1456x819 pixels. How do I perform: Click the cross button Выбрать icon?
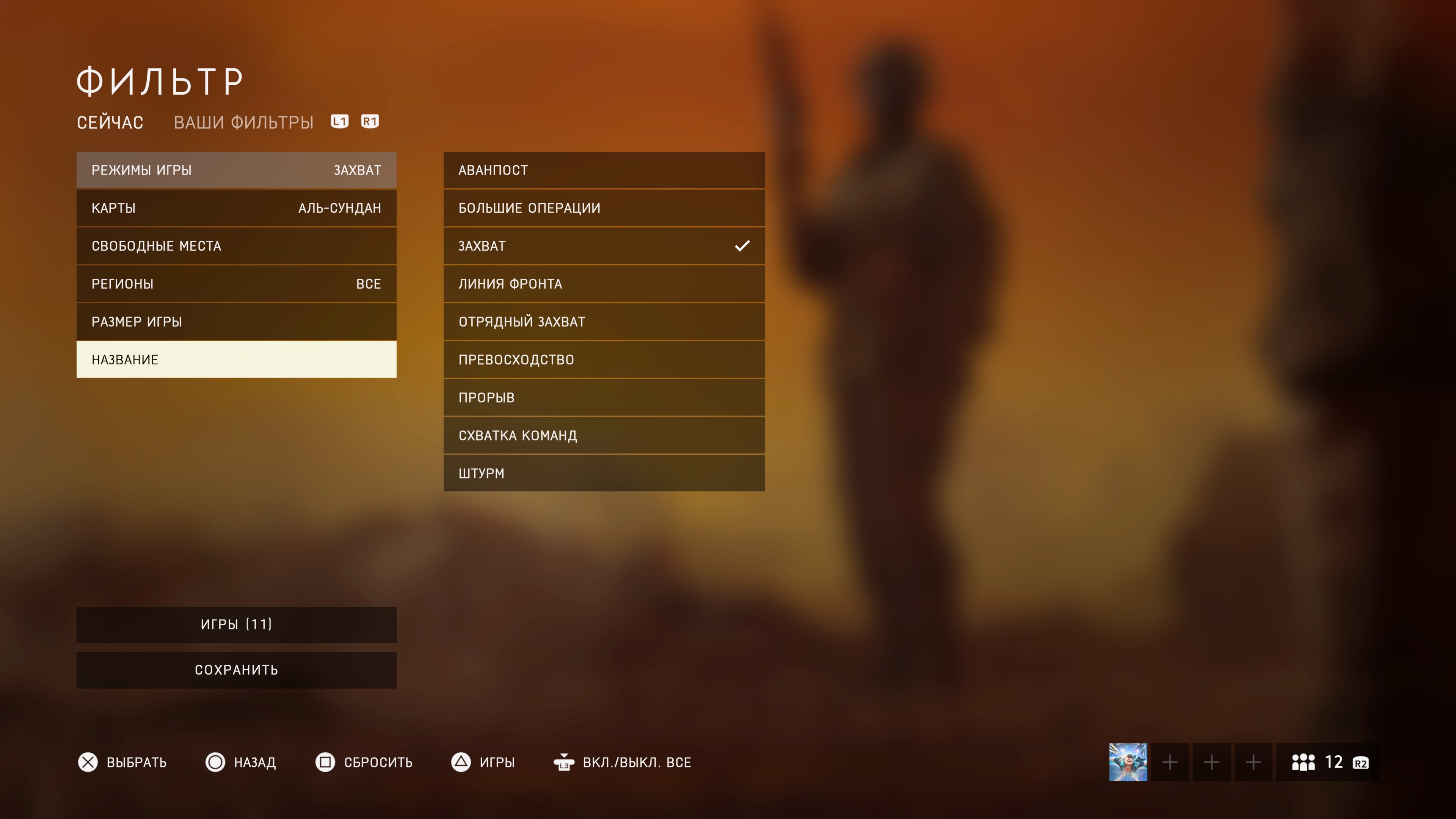88,762
